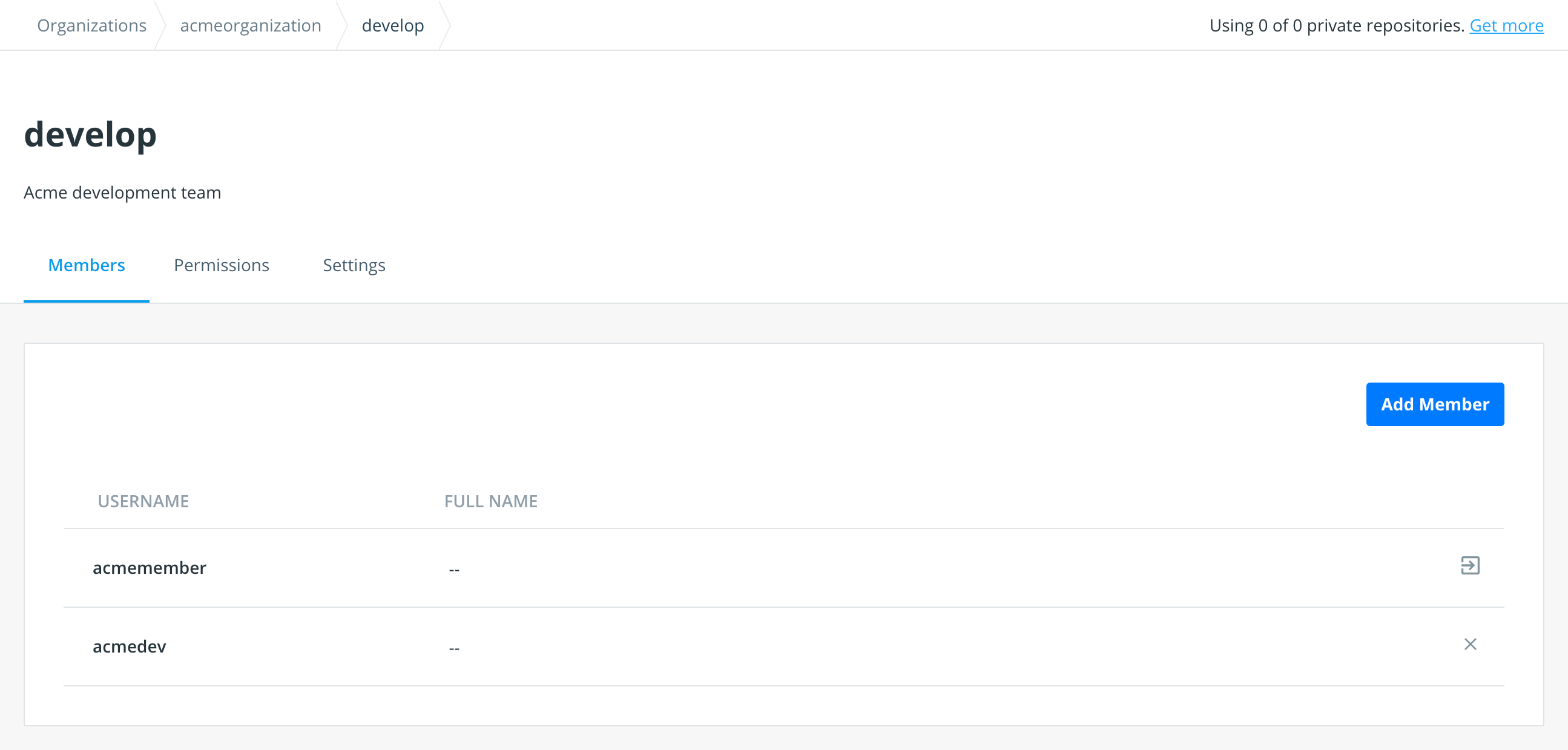The height and width of the screenshot is (750, 1568).
Task: Click the USERNAME column header
Action: click(143, 501)
